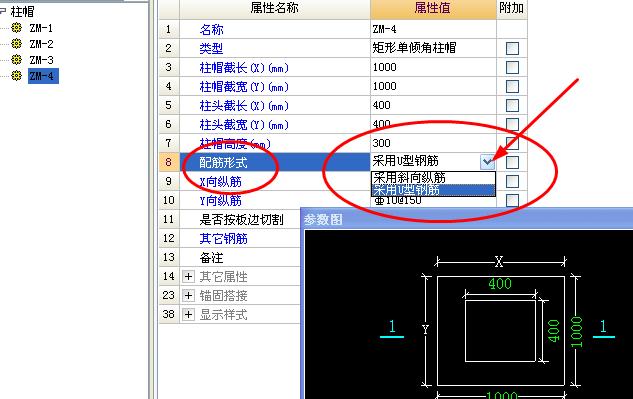Collapse the 柱帽 tree root node
This screenshot has height=399, width=633.
pyautogui.click(x=3, y=11)
